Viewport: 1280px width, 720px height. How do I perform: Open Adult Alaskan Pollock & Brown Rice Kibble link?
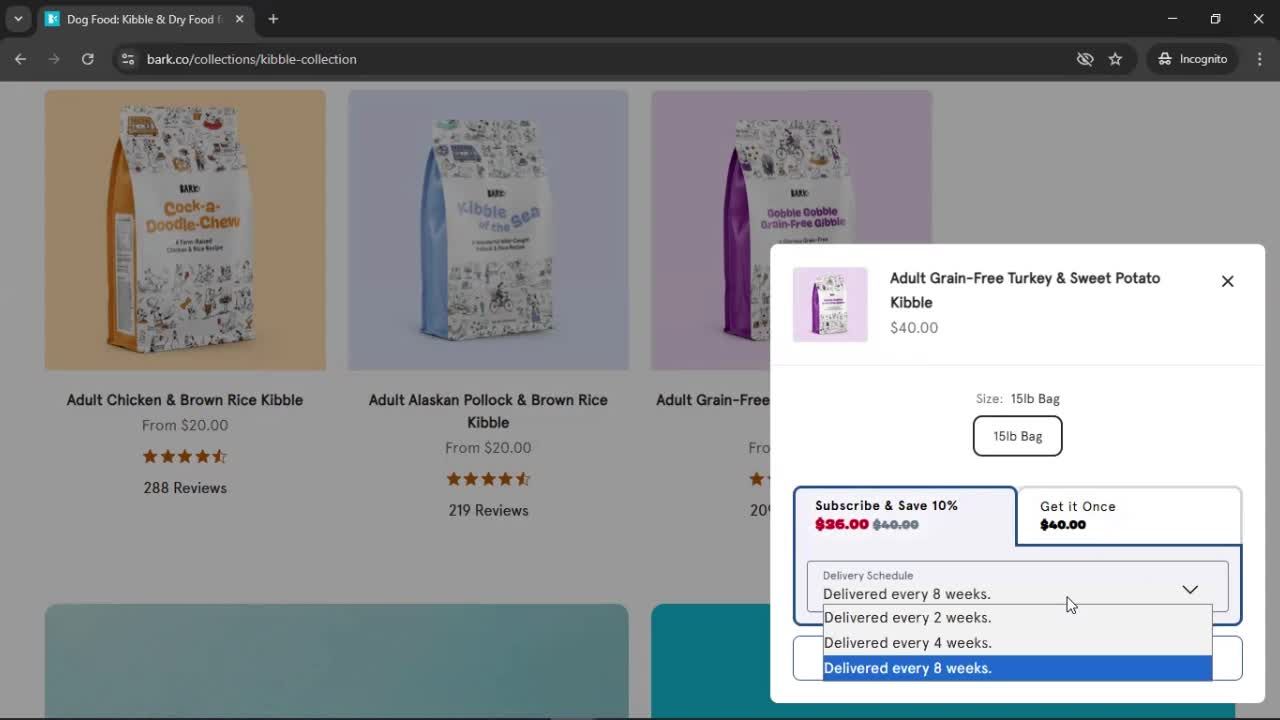[x=488, y=411]
